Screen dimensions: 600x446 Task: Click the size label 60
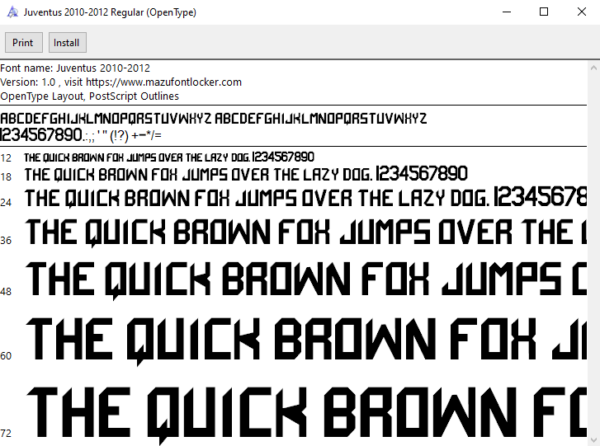6,356
